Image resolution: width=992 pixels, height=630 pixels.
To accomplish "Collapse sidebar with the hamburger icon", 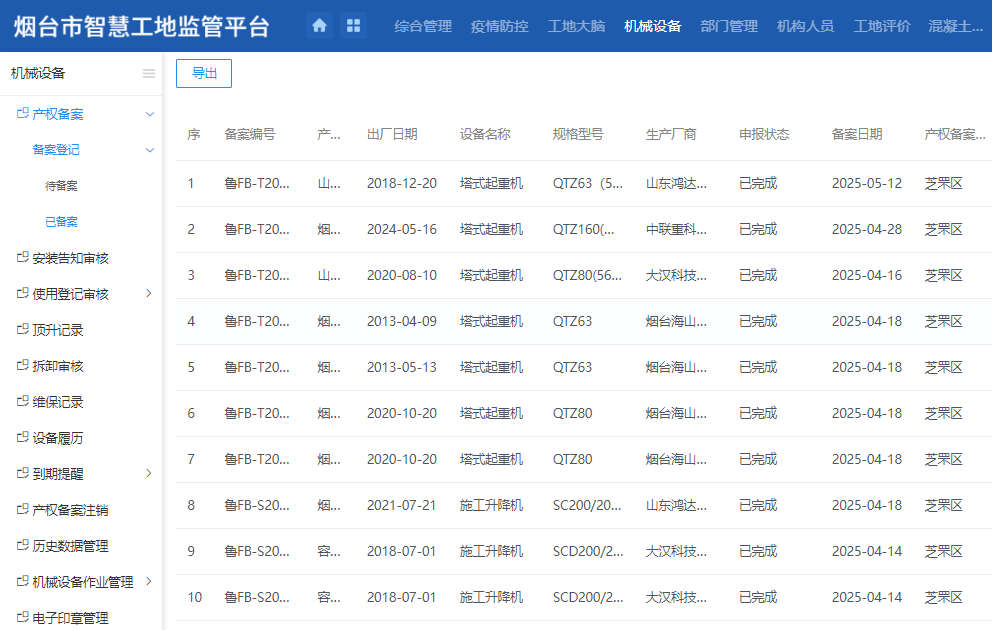I will pyautogui.click(x=149, y=73).
